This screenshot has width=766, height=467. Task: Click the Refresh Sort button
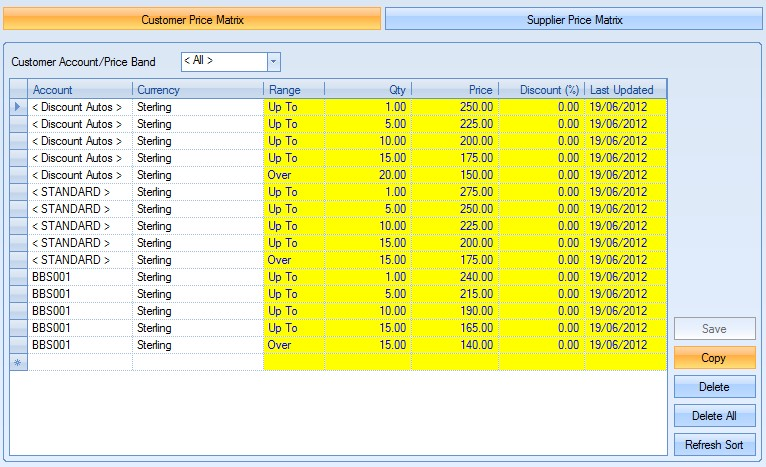[714, 445]
